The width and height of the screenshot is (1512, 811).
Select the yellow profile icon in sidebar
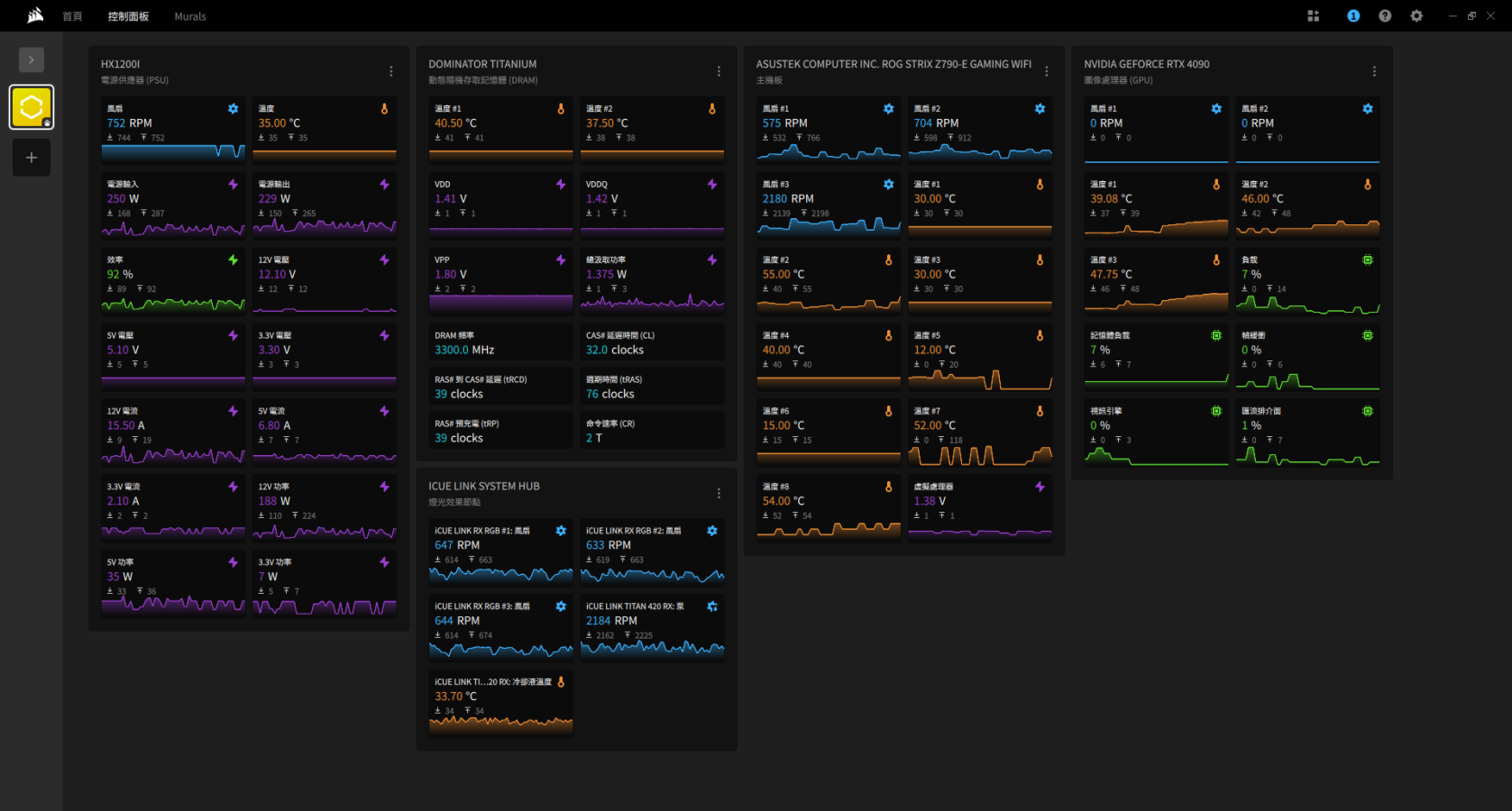pyautogui.click(x=32, y=107)
